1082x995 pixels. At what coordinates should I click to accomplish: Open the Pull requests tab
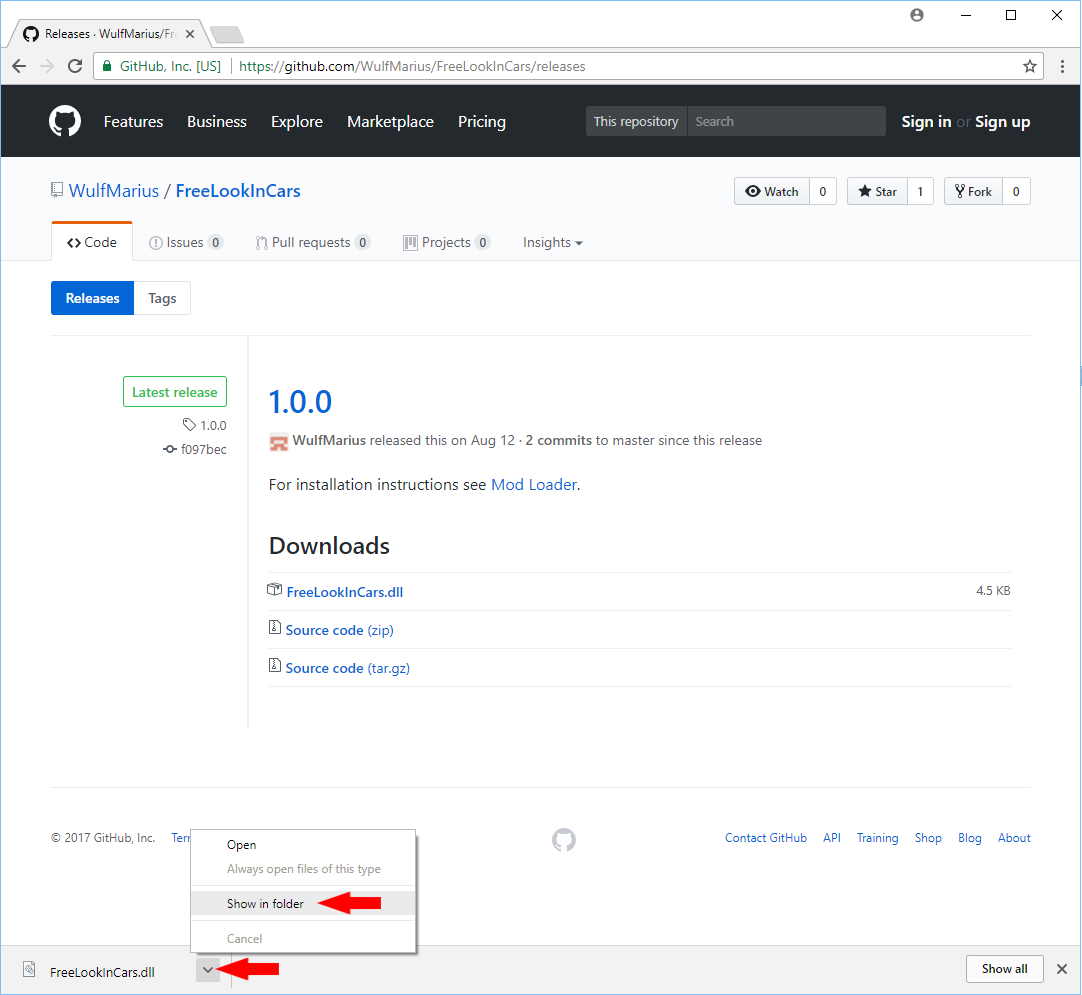(x=312, y=242)
